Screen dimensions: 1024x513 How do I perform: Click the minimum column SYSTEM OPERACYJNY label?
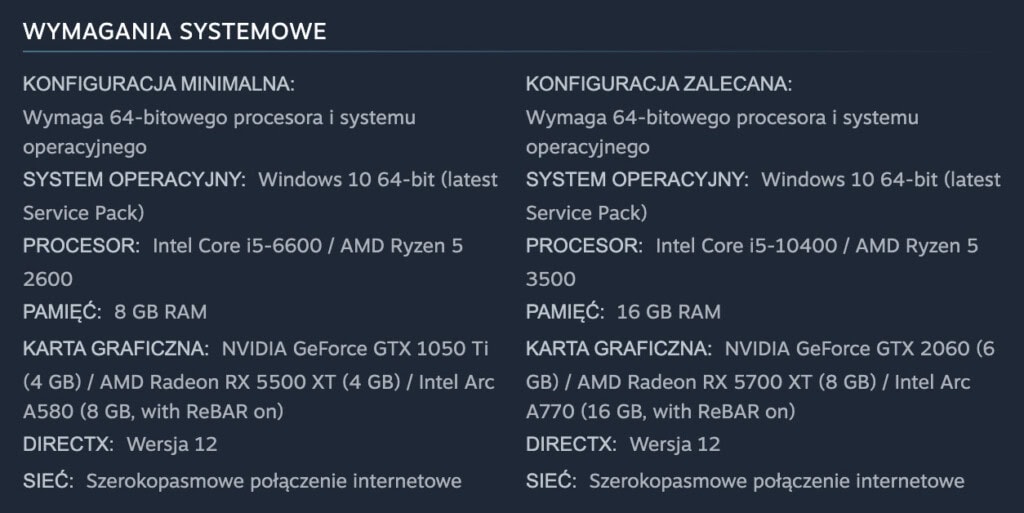click(x=134, y=180)
